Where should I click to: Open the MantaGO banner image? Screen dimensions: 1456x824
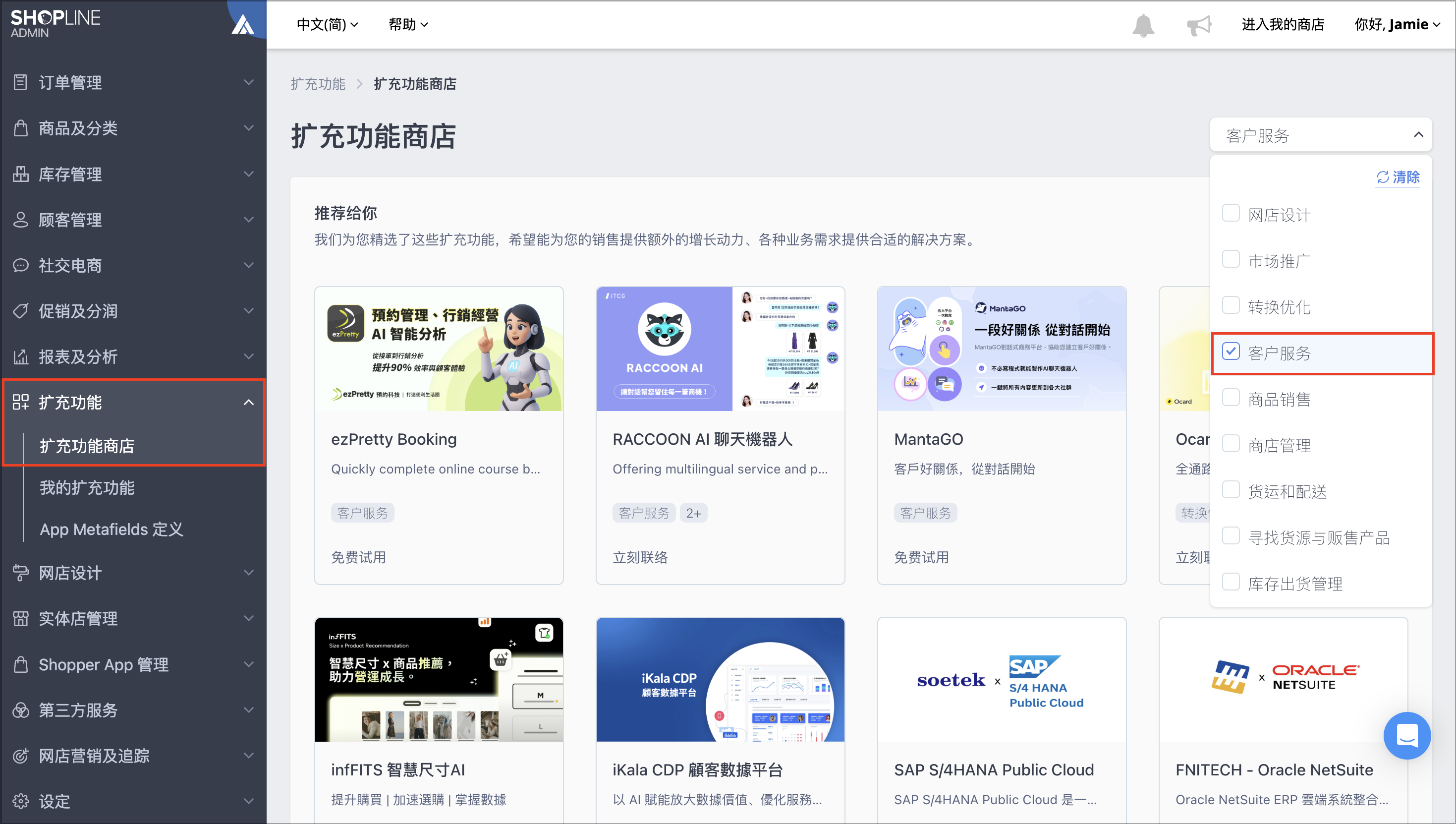[x=1002, y=349]
